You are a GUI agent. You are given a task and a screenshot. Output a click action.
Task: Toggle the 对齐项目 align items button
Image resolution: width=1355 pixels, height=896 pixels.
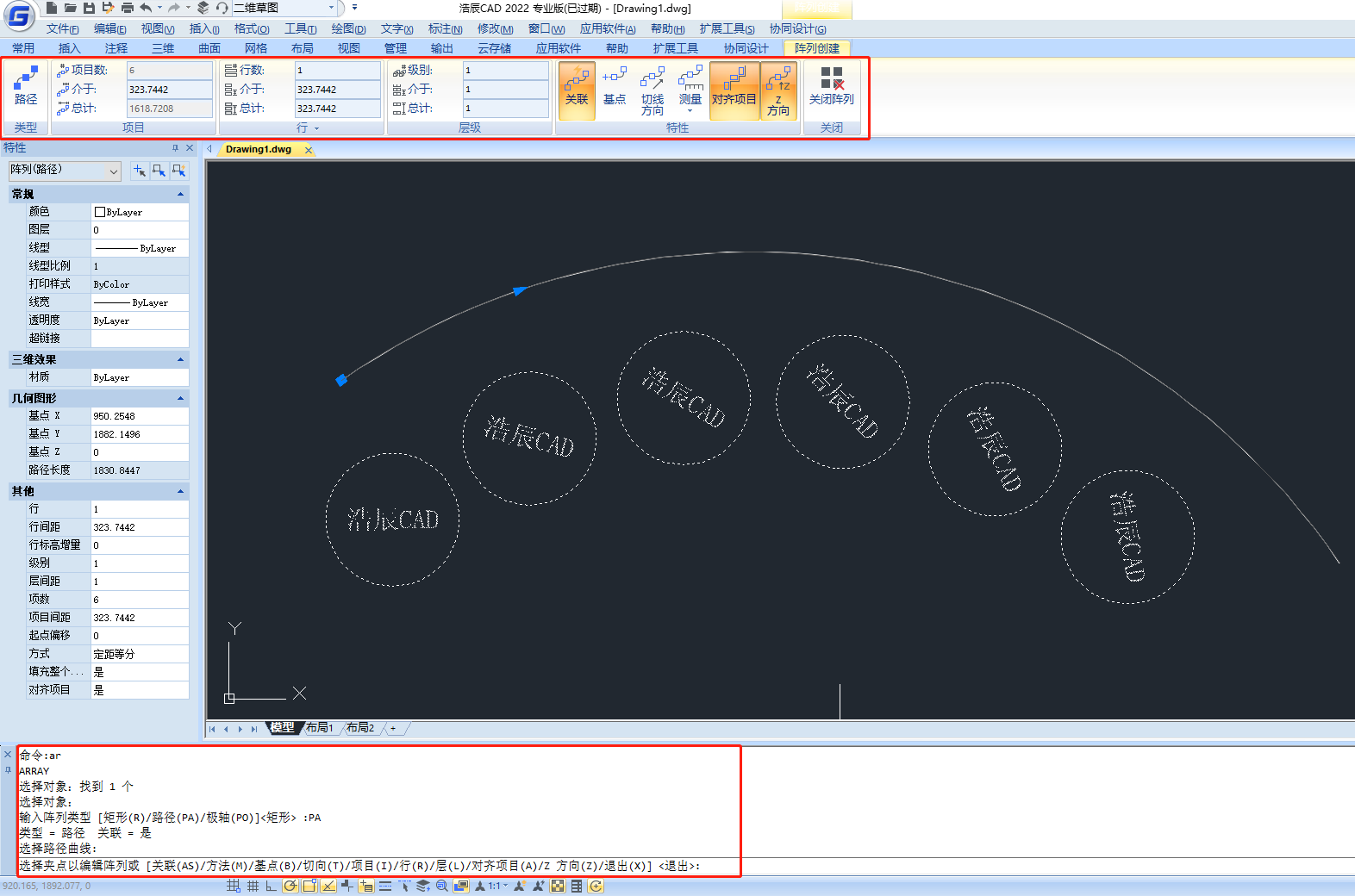click(734, 90)
